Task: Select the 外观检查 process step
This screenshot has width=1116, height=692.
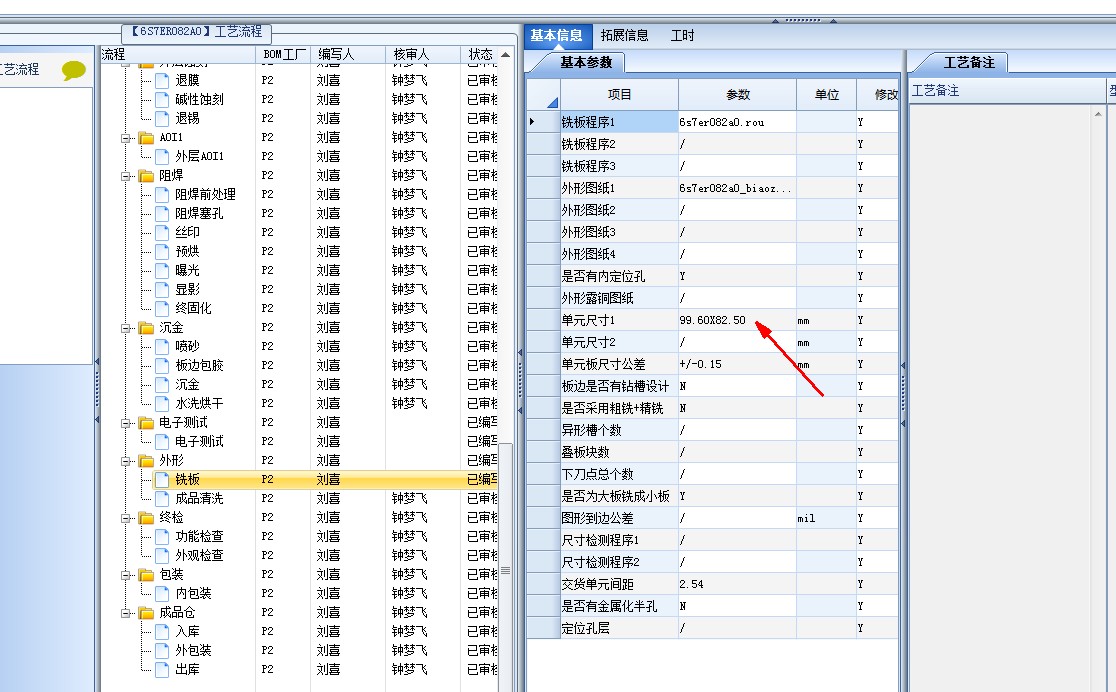Action: click(x=199, y=555)
